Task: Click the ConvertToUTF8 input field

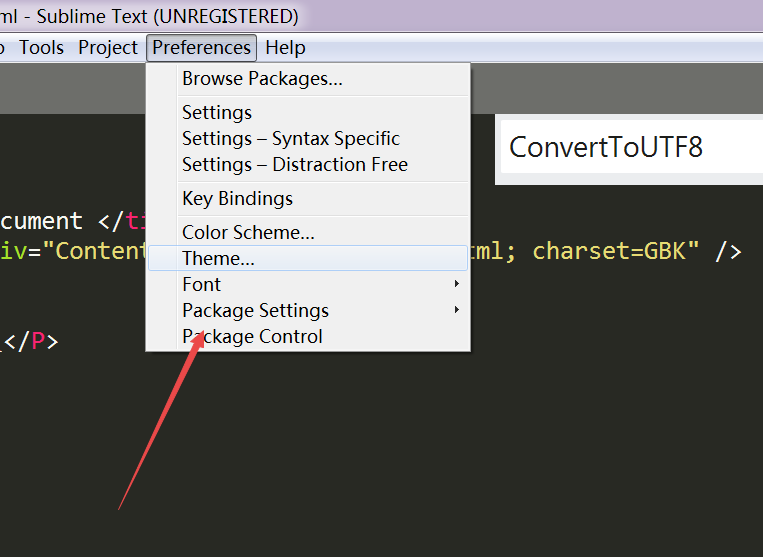Action: tap(632, 147)
